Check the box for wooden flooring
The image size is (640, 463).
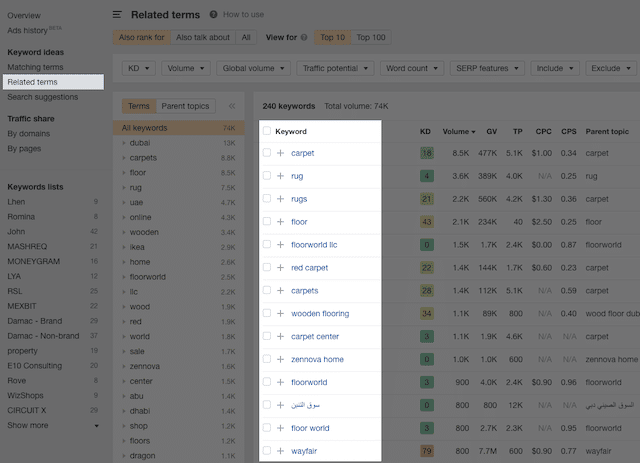coord(267,313)
